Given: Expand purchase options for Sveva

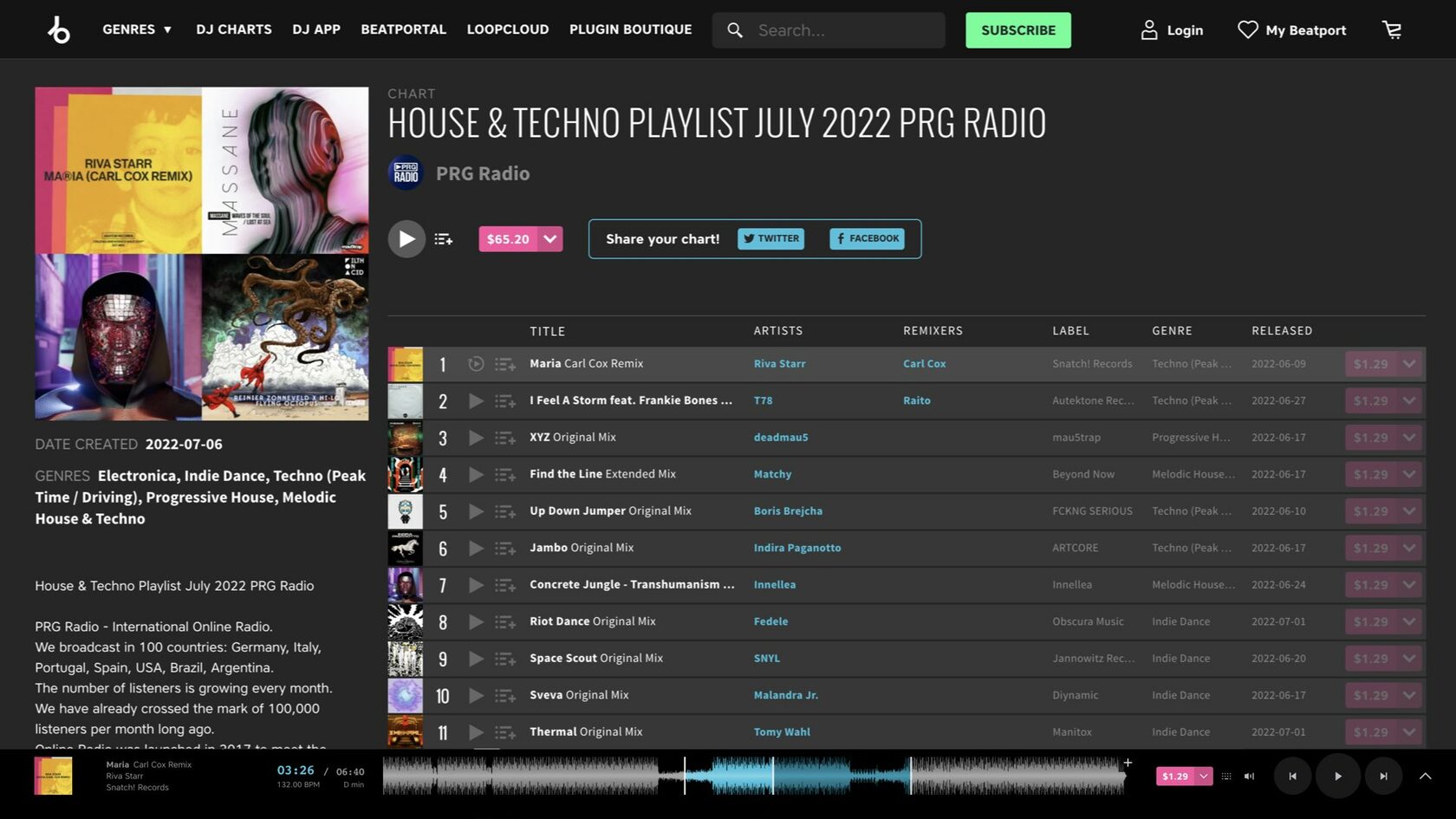Looking at the screenshot, I should 1409,695.
